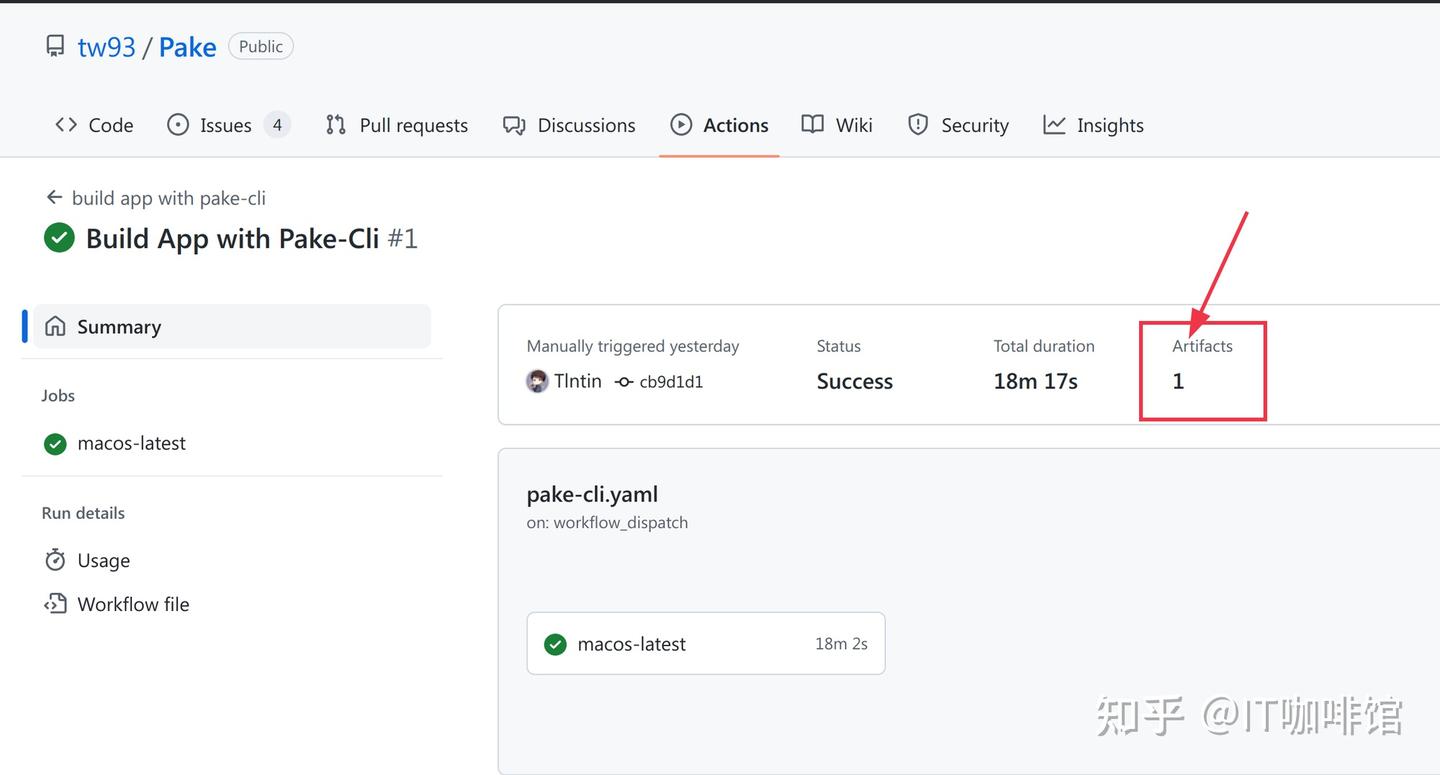Open the Discussions tab

point(569,125)
